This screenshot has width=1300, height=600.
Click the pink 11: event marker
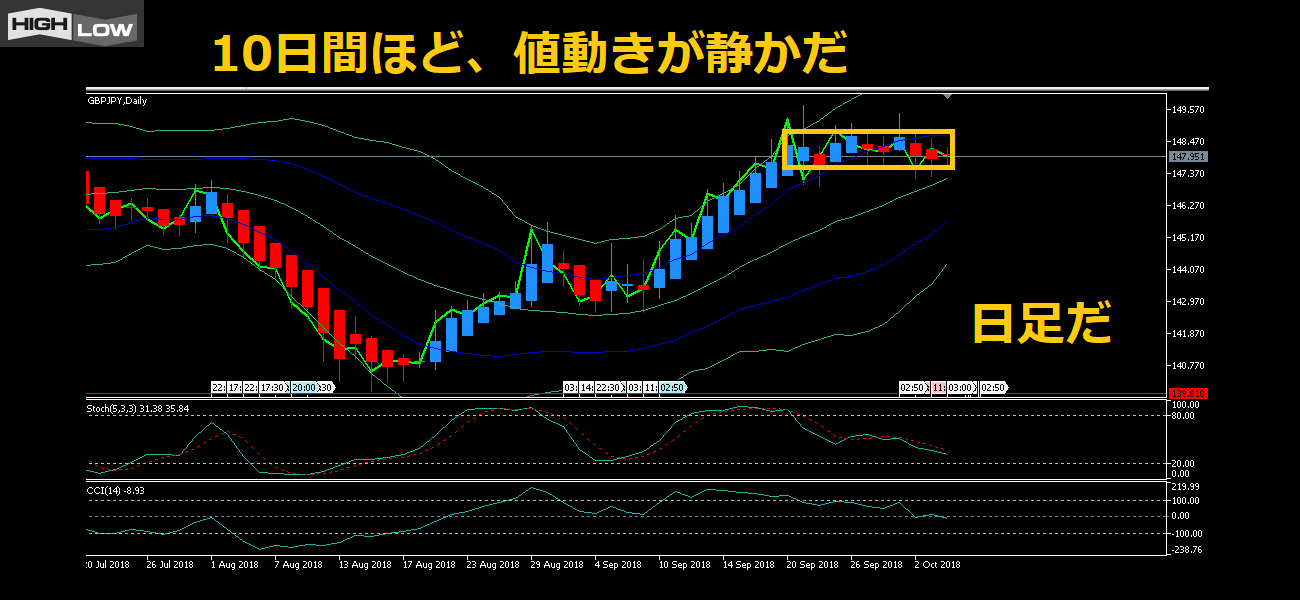tap(938, 387)
